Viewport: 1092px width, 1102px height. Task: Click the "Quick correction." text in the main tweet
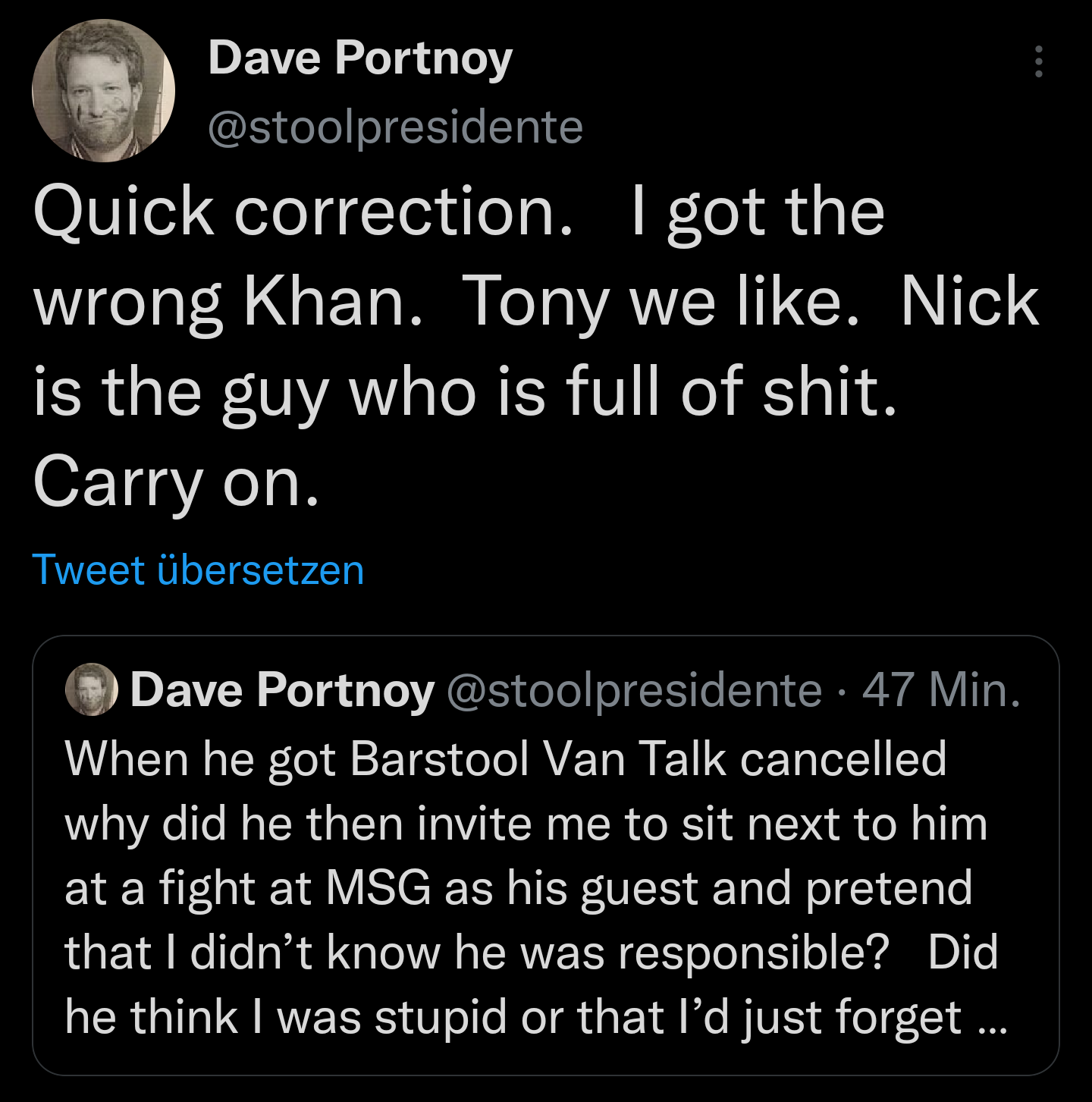(x=303, y=212)
